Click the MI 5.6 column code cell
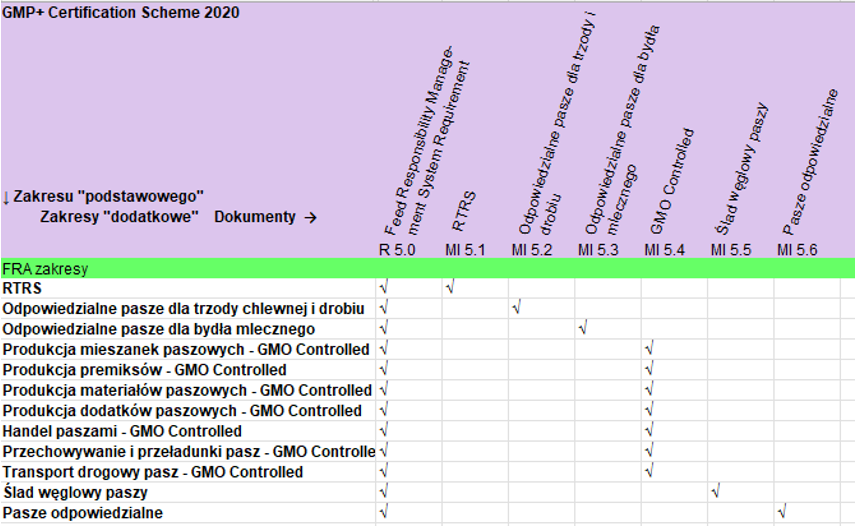 click(x=797, y=248)
